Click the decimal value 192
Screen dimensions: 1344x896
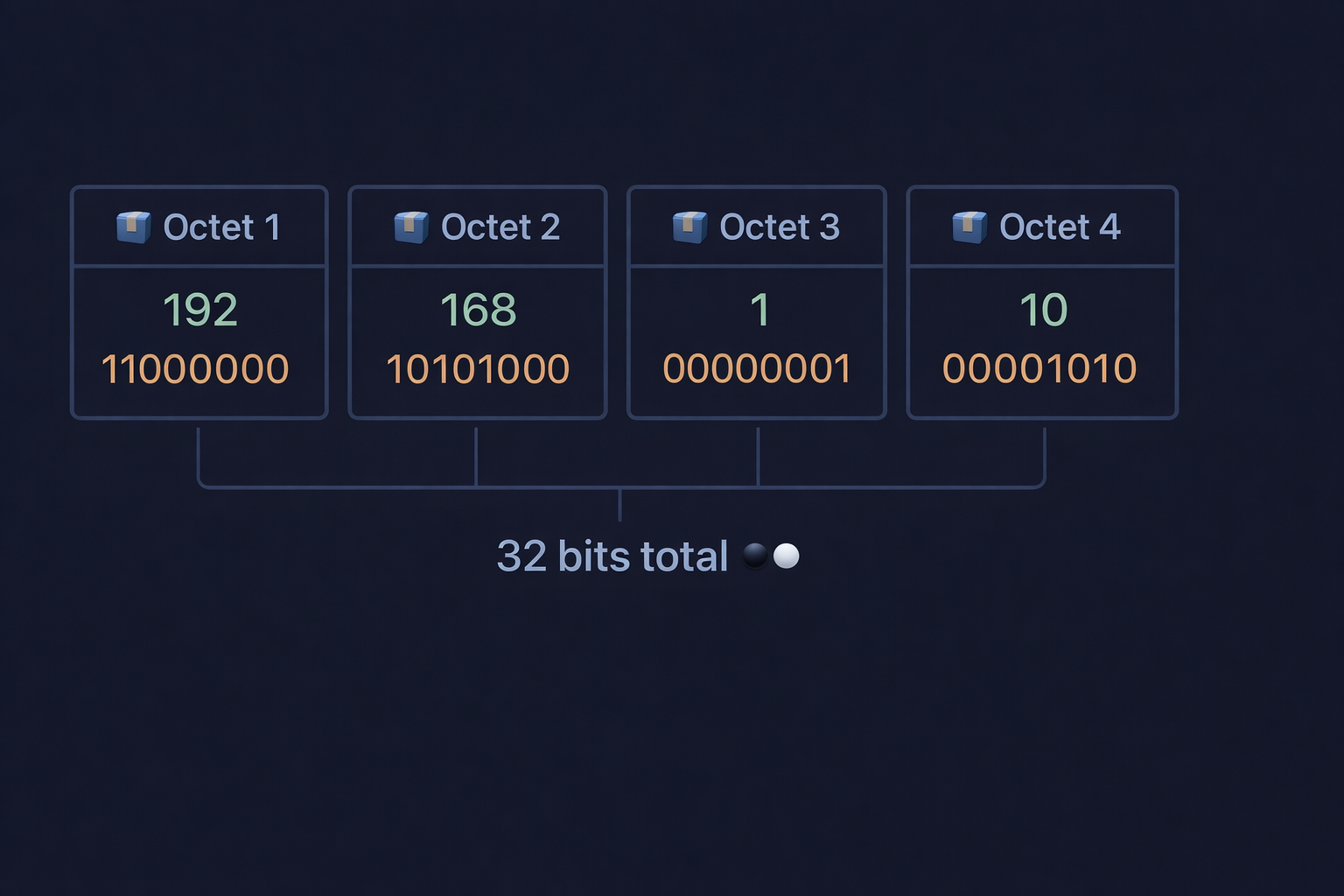[199, 310]
